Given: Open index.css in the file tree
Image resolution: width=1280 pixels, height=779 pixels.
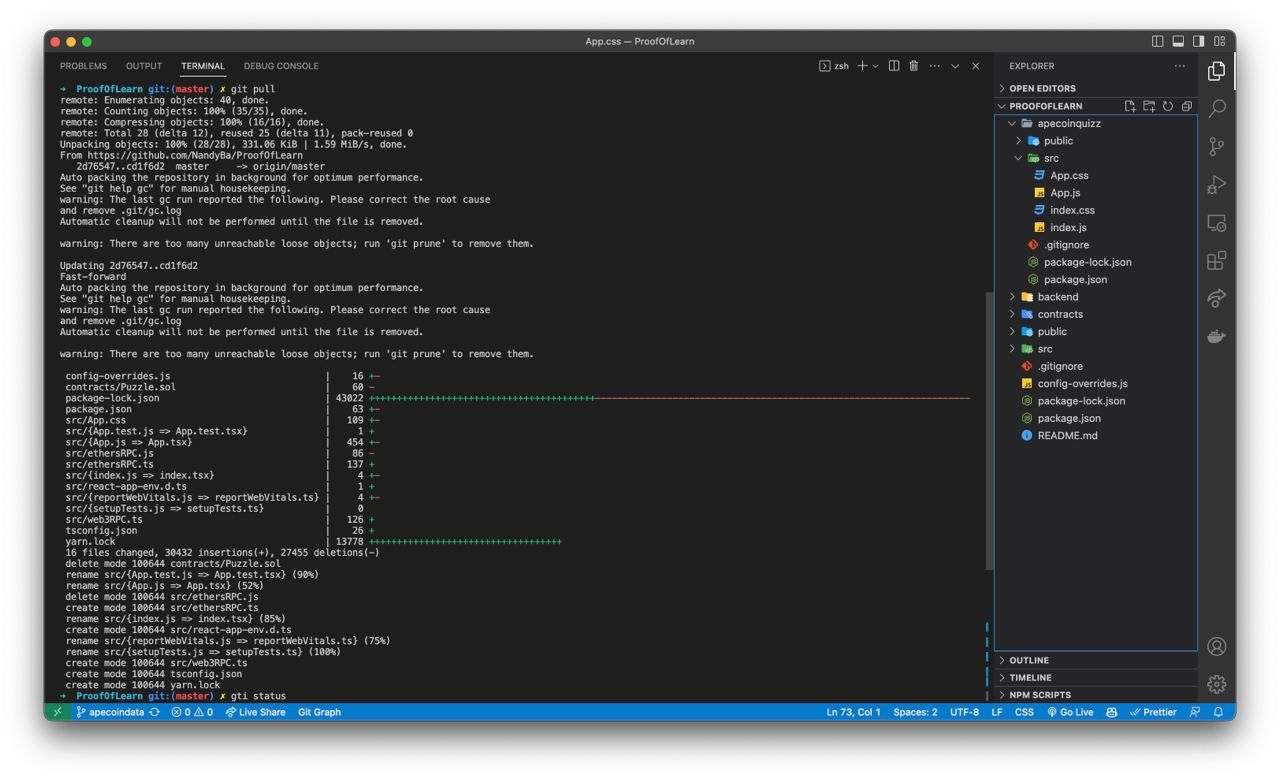Looking at the screenshot, I should click(x=1072, y=210).
